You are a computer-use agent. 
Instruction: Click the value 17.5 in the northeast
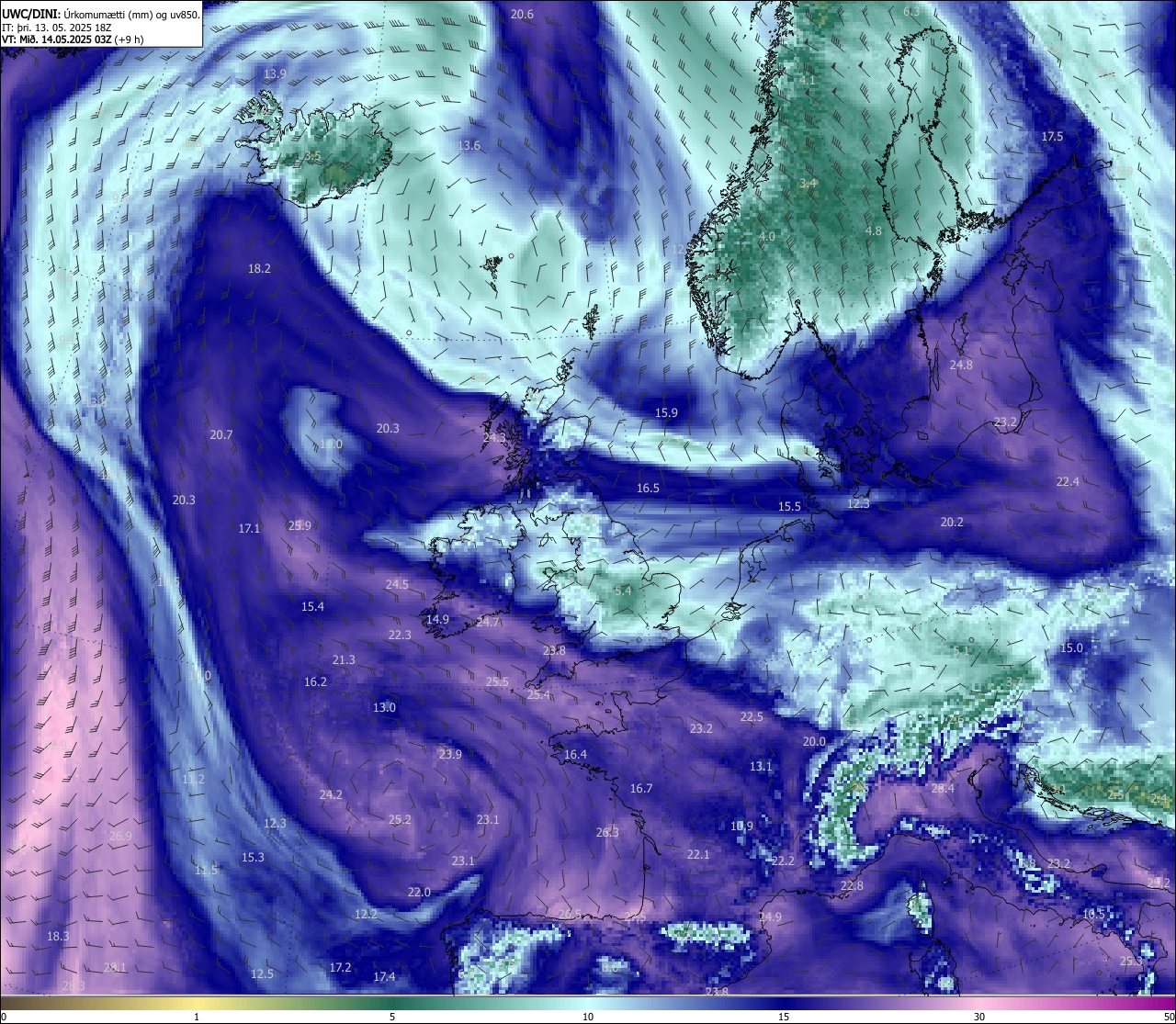click(x=1052, y=136)
